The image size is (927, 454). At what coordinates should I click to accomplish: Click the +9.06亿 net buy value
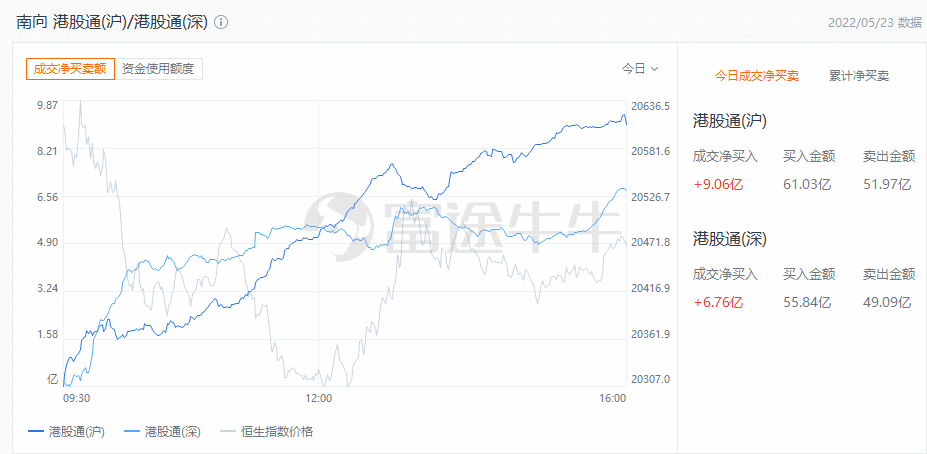click(718, 184)
